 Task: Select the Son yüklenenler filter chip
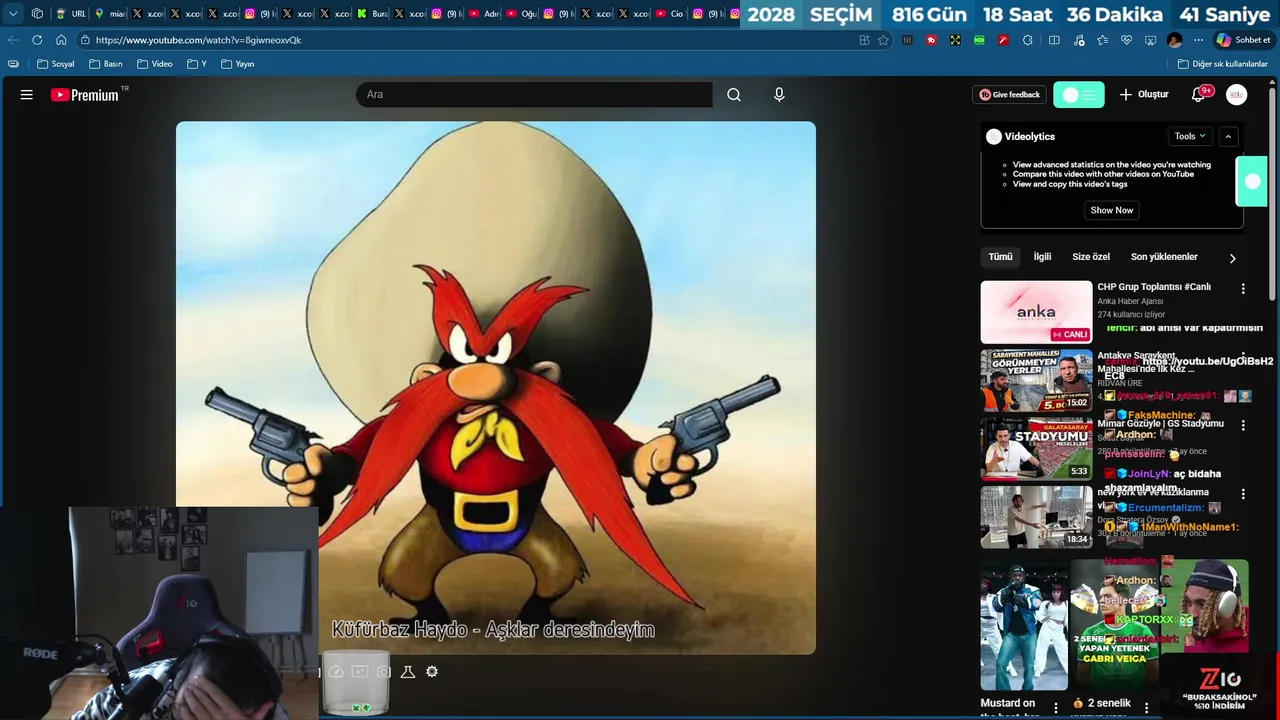(1164, 257)
